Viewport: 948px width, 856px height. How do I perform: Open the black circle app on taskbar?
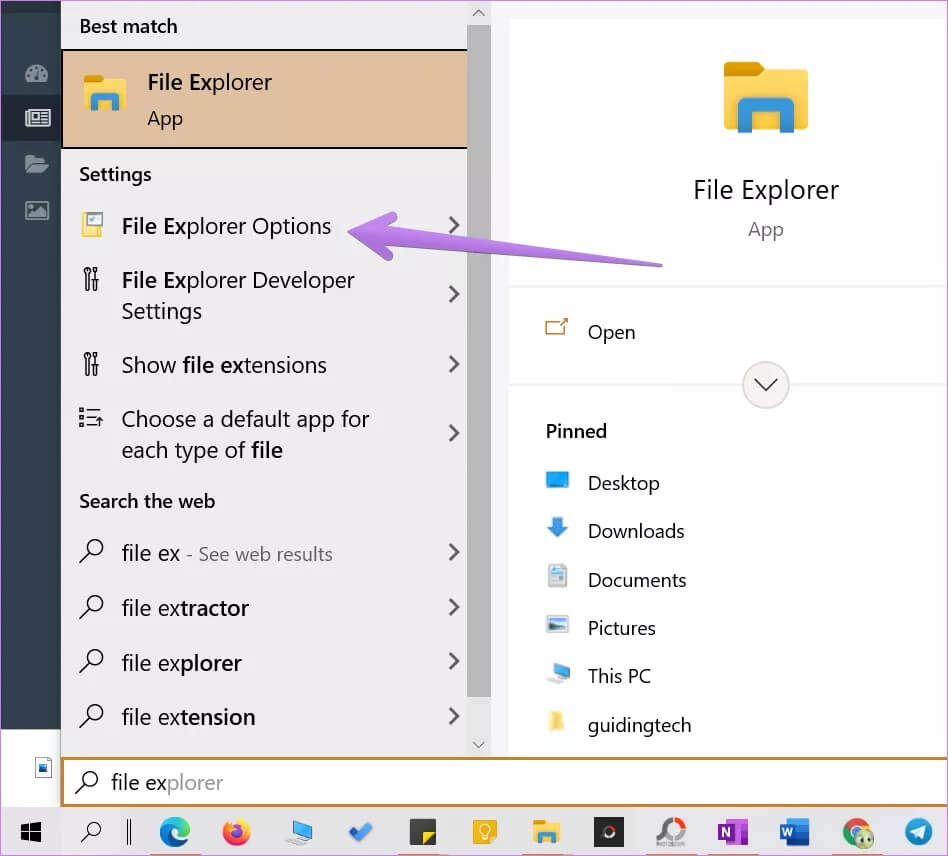click(x=609, y=832)
